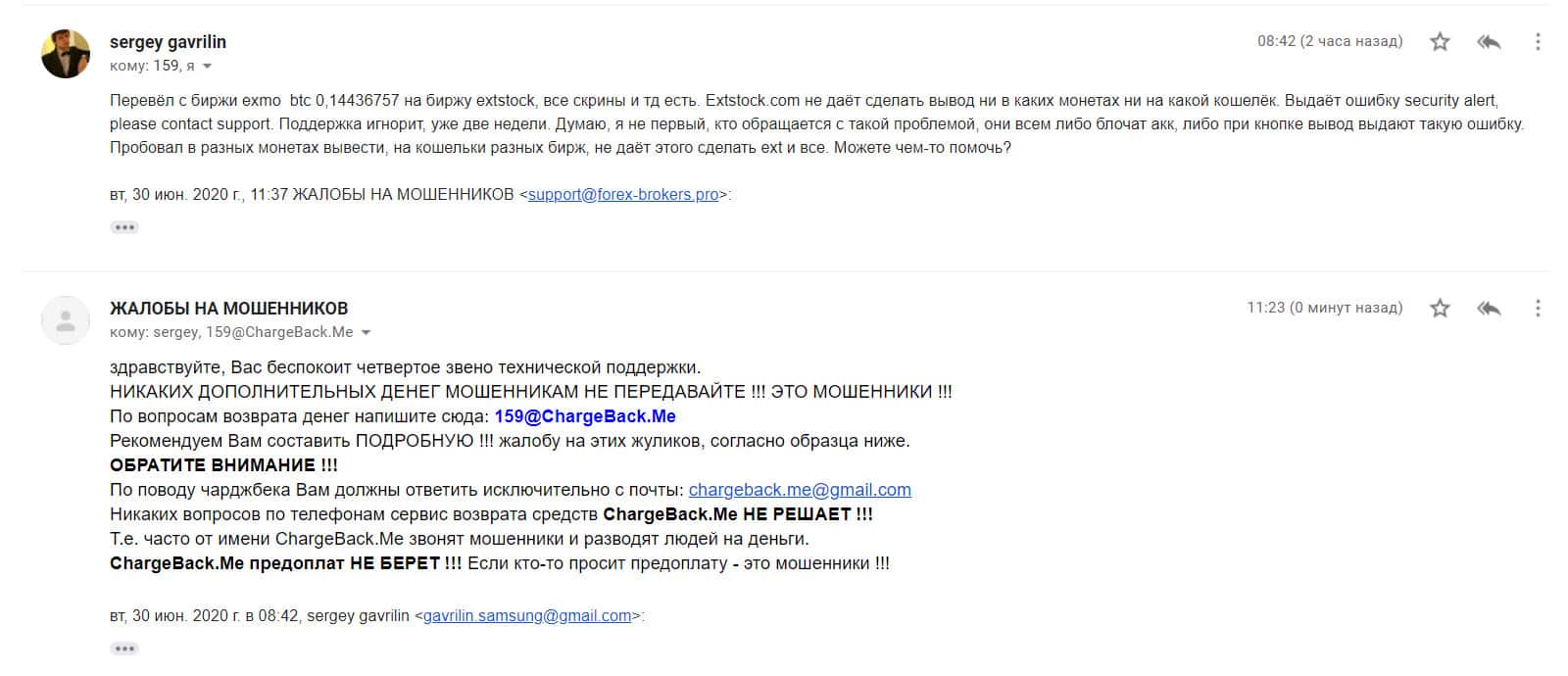Click the 08:42 timestamp

pyautogui.click(x=1330, y=41)
